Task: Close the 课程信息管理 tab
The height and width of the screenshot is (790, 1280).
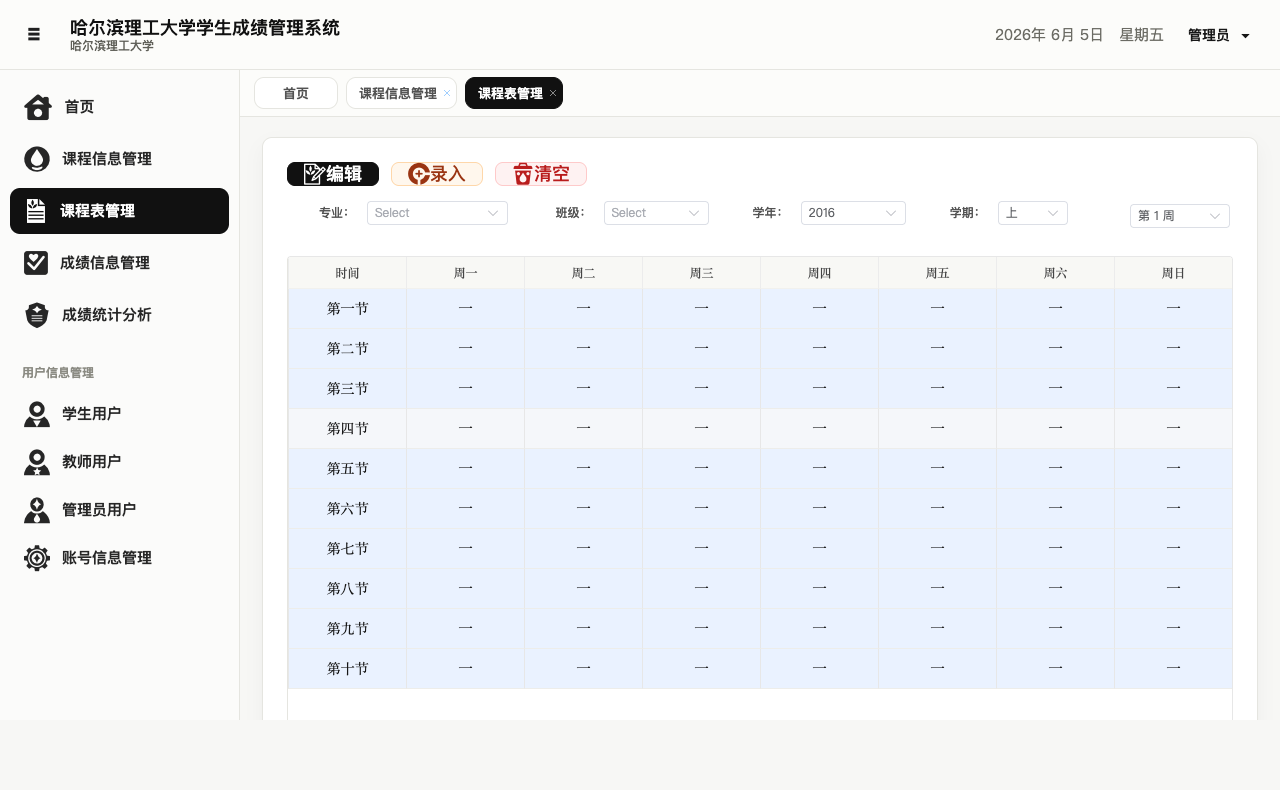Action: [x=447, y=93]
